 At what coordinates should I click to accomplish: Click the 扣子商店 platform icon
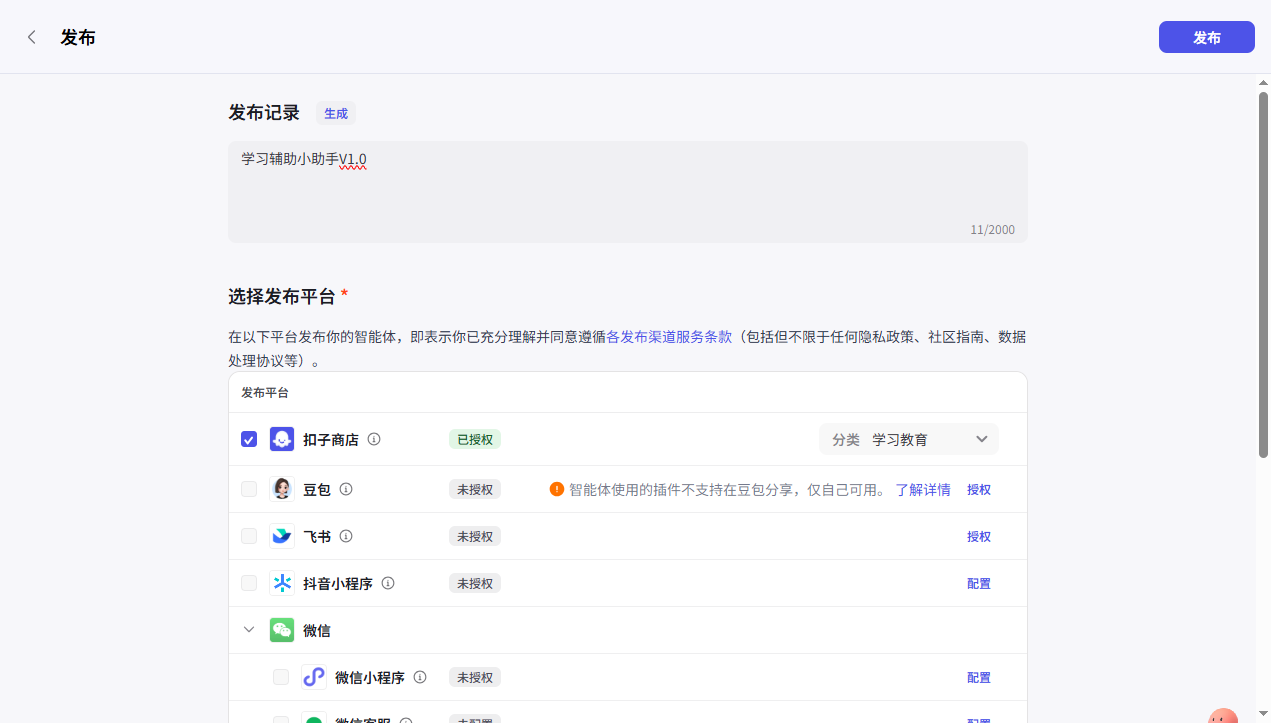[281, 438]
